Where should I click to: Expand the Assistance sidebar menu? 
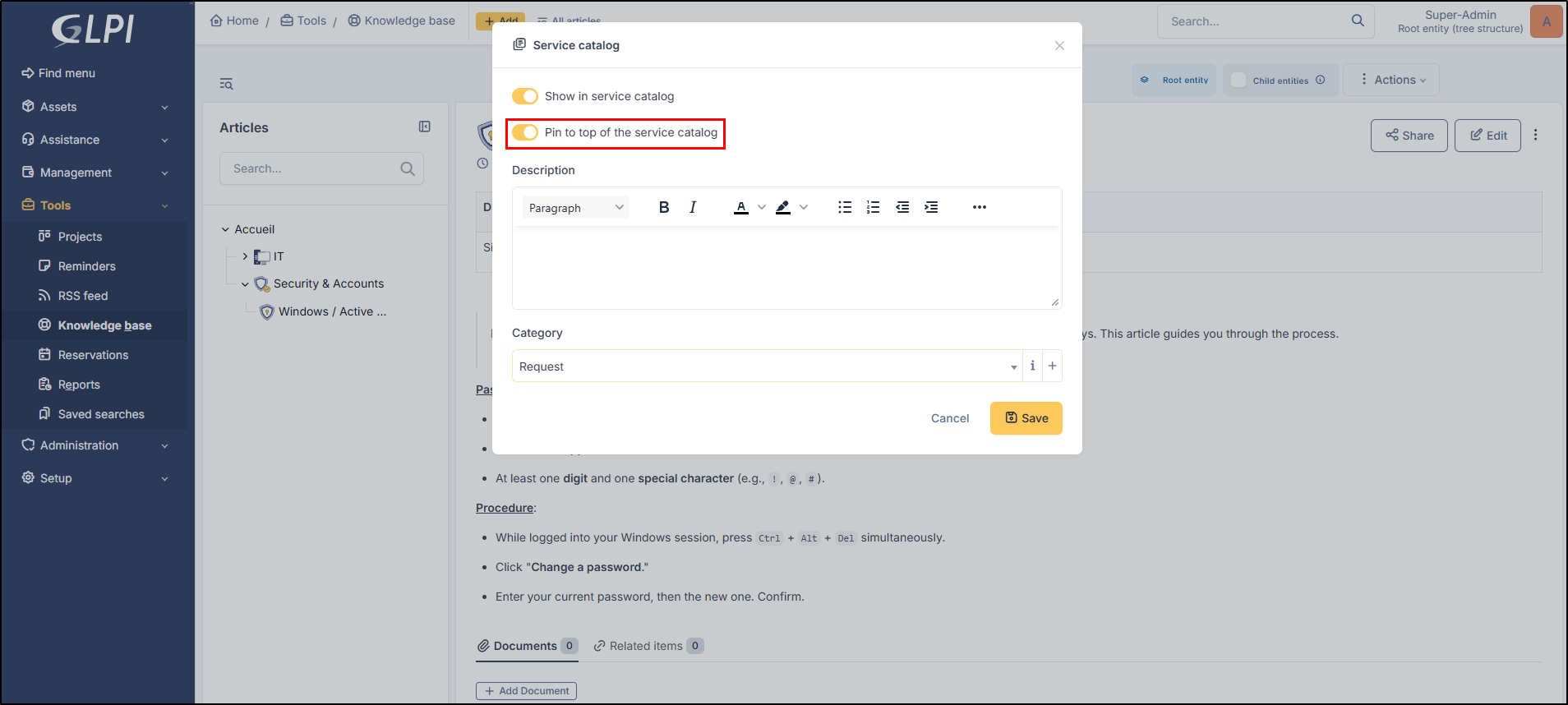click(96, 140)
